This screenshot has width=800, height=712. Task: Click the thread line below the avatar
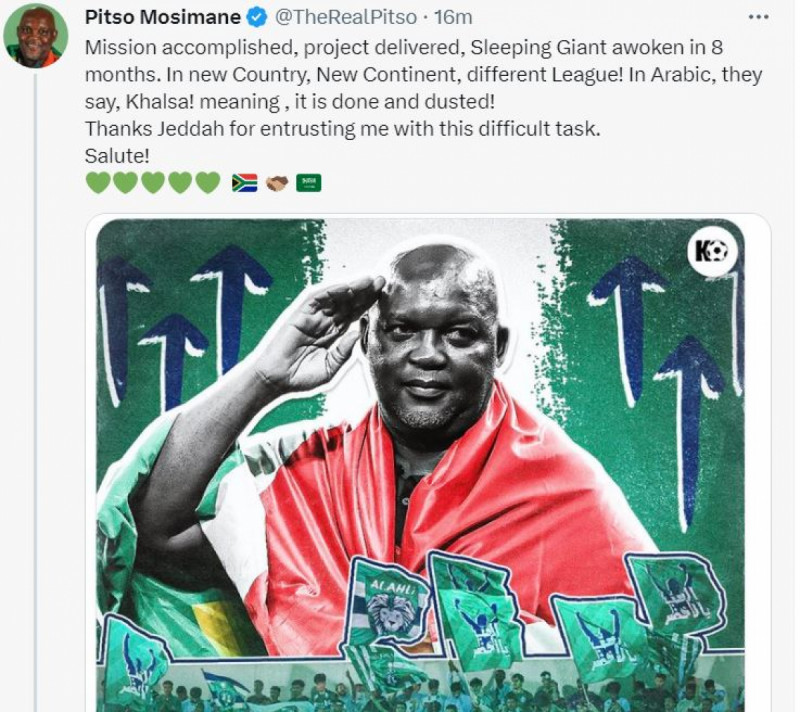click(x=35, y=393)
